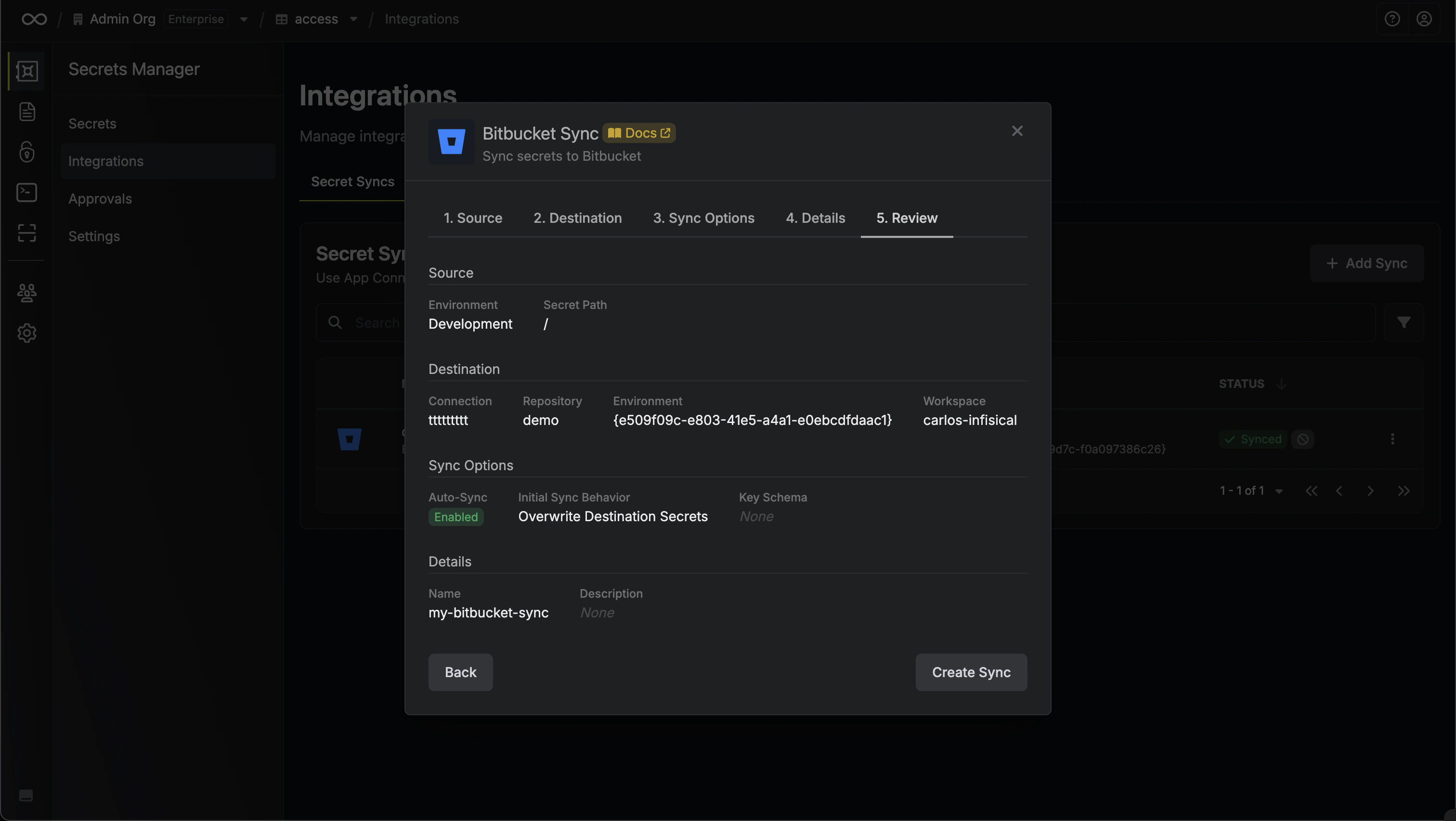This screenshot has height=821, width=1456.
Task: Click Overwrite Destination Secrets value
Action: pyautogui.click(x=613, y=516)
